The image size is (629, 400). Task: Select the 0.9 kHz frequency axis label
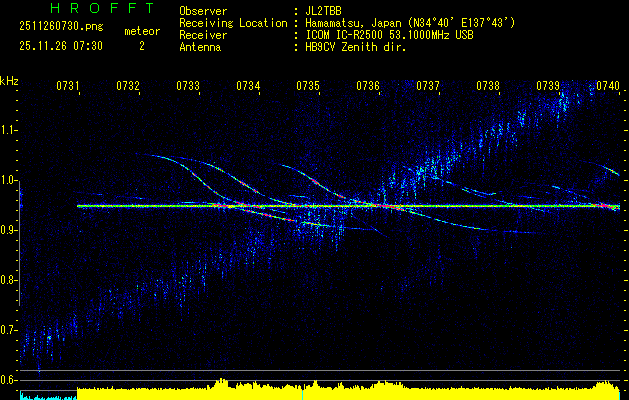click(9, 230)
